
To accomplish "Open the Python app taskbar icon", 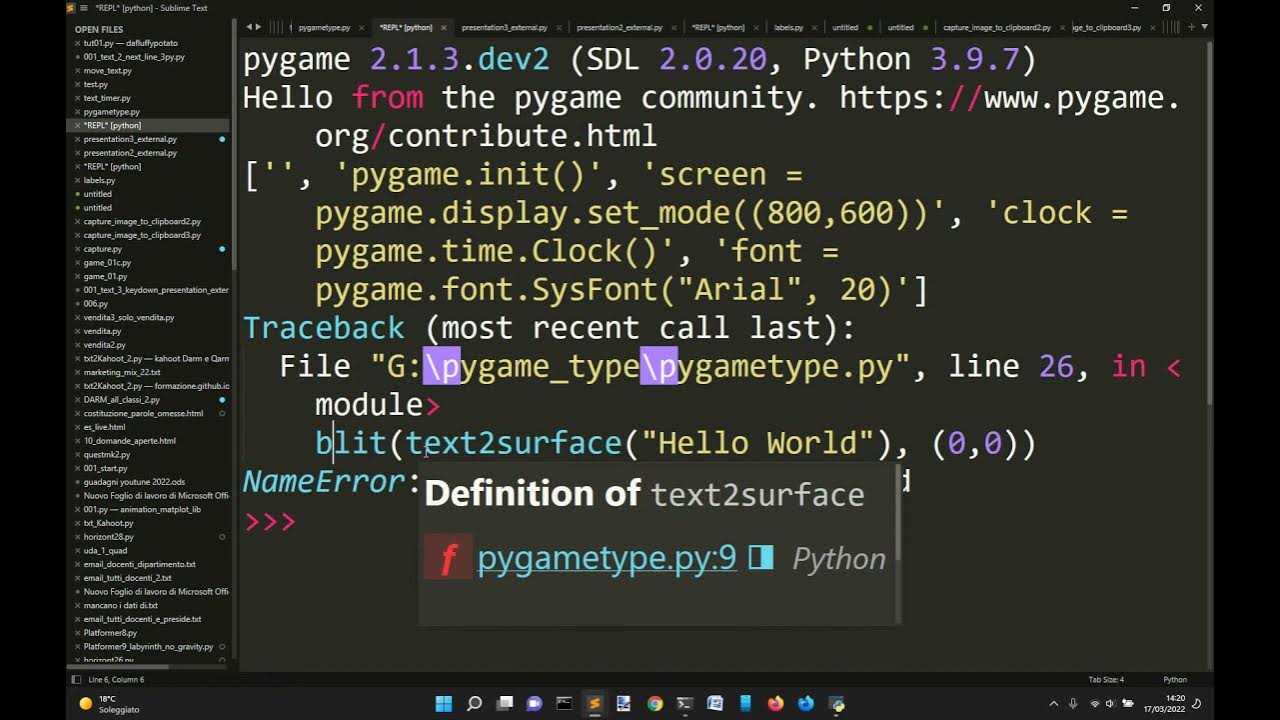I will point(836,703).
